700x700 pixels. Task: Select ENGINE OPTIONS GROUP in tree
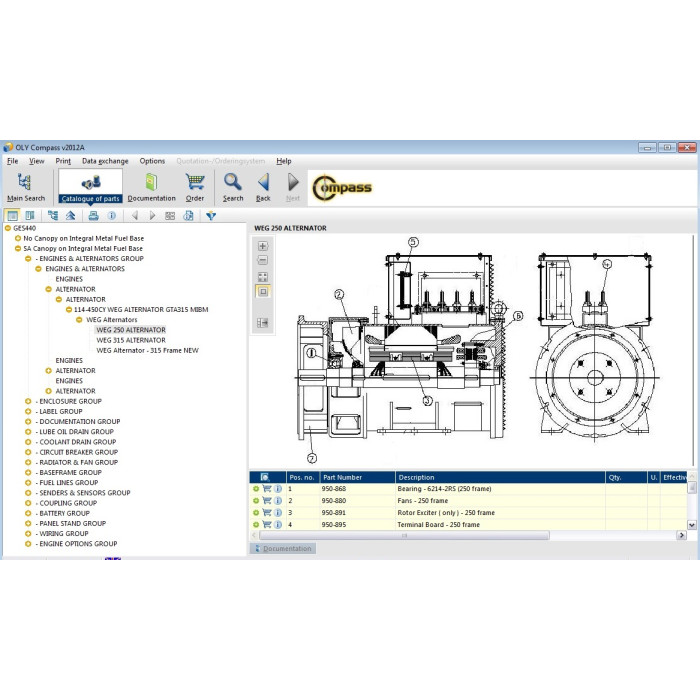[x=76, y=544]
